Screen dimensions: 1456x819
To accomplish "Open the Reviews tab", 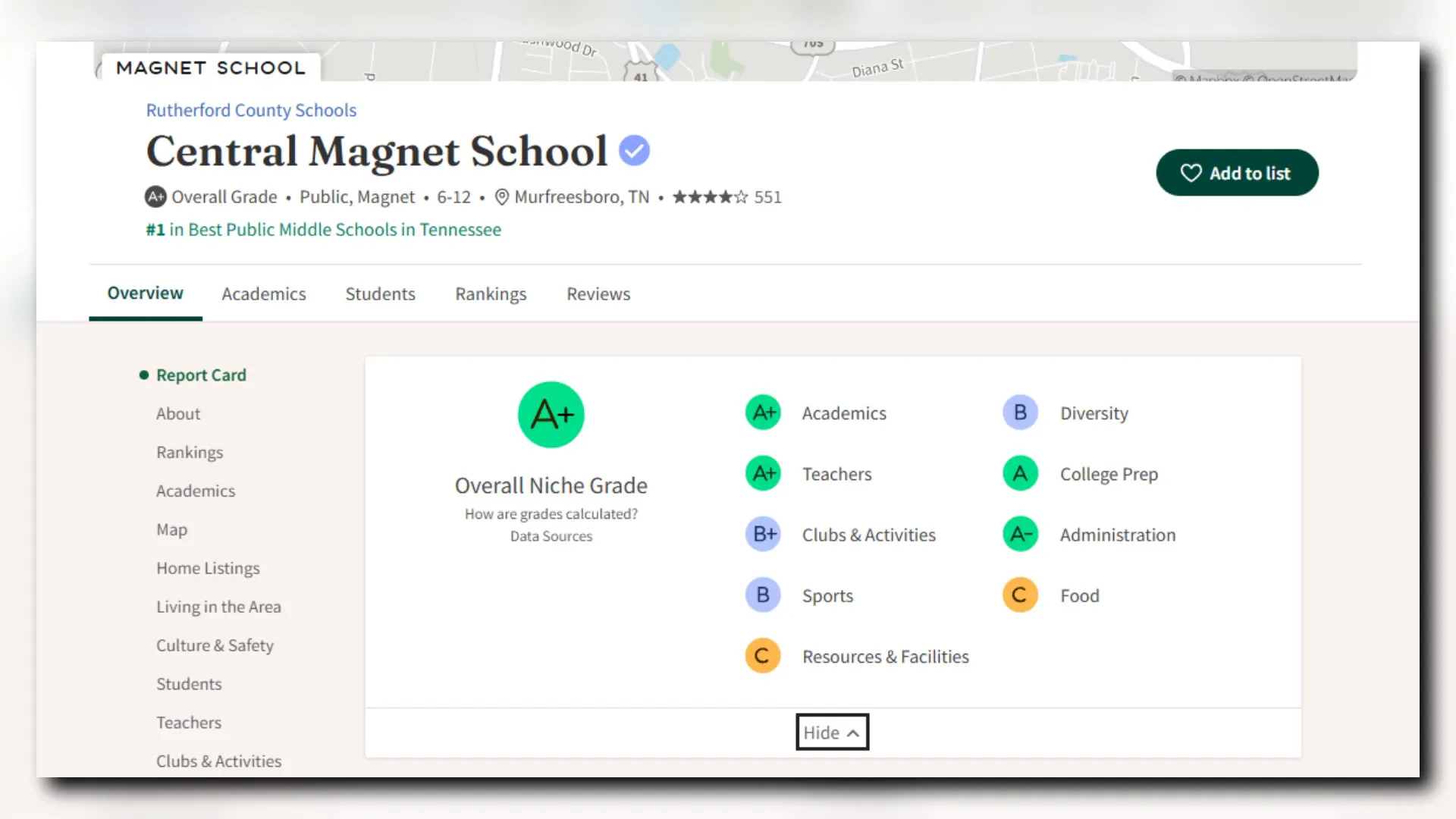I will 598,294.
